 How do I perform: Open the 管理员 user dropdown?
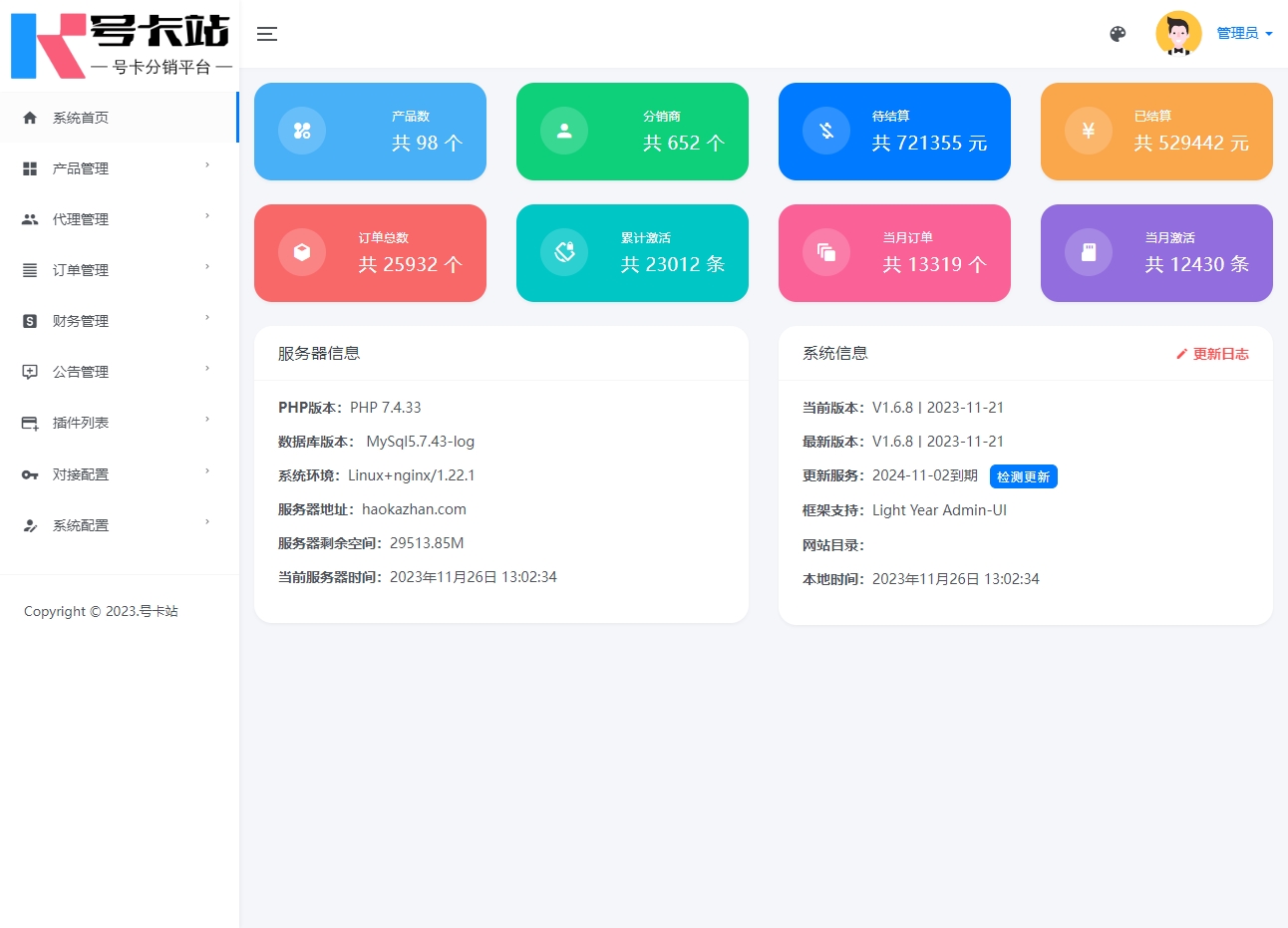[x=1244, y=34]
